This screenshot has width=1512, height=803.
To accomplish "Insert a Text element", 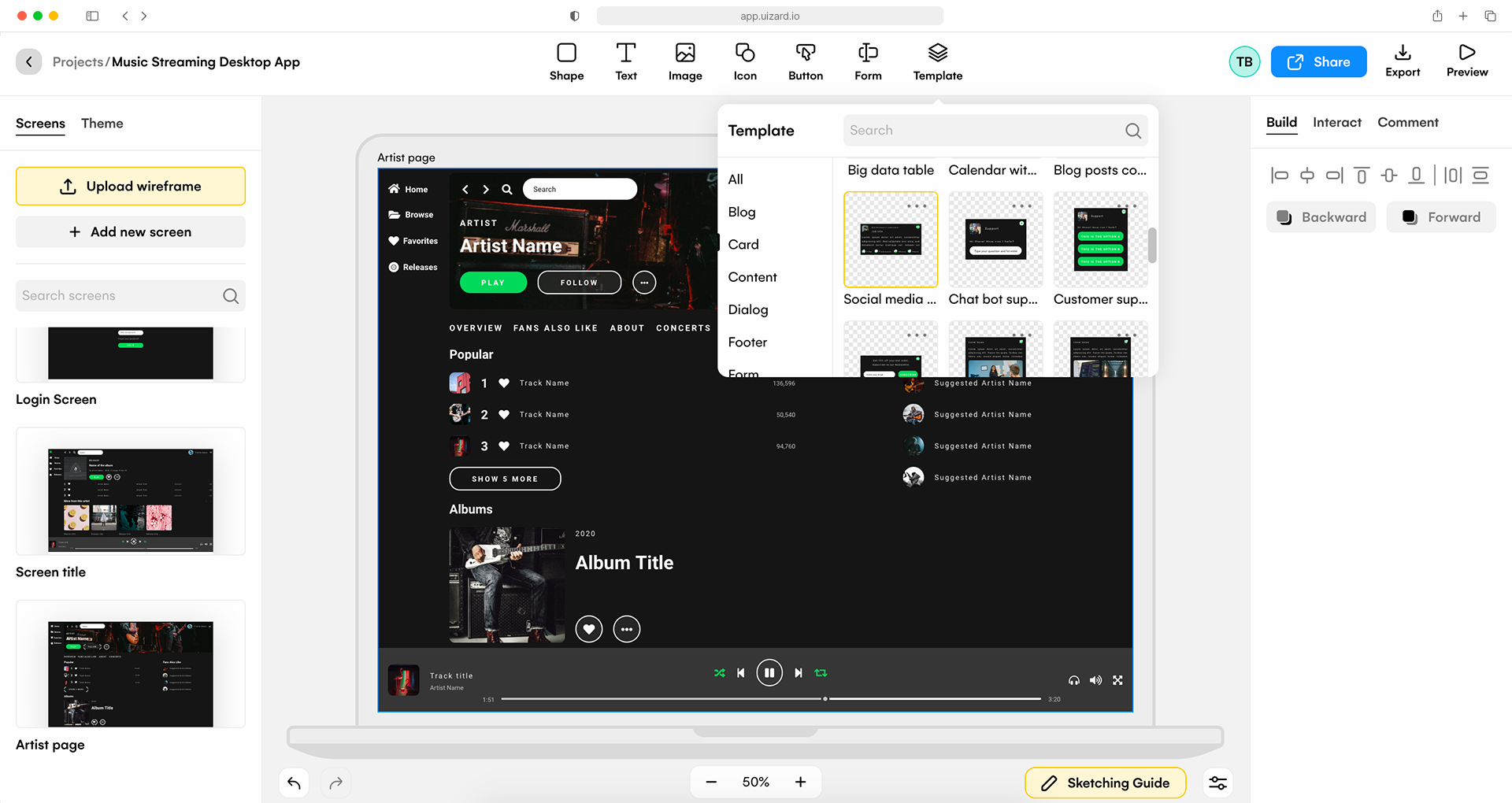I will pyautogui.click(x=626, y=61).
